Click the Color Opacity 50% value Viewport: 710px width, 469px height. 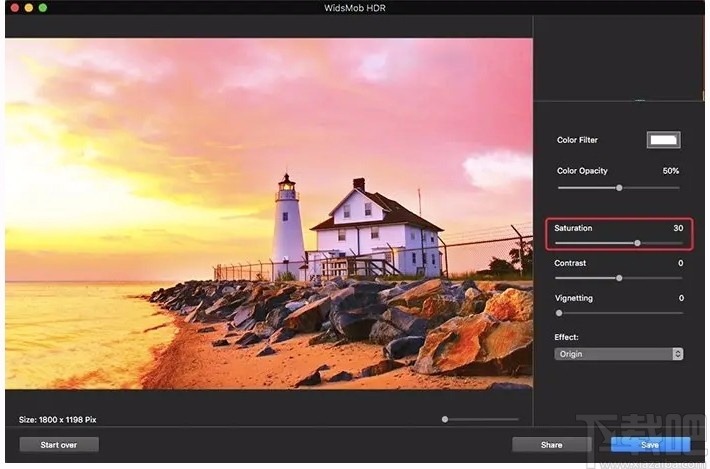click(x=671, y=171)
